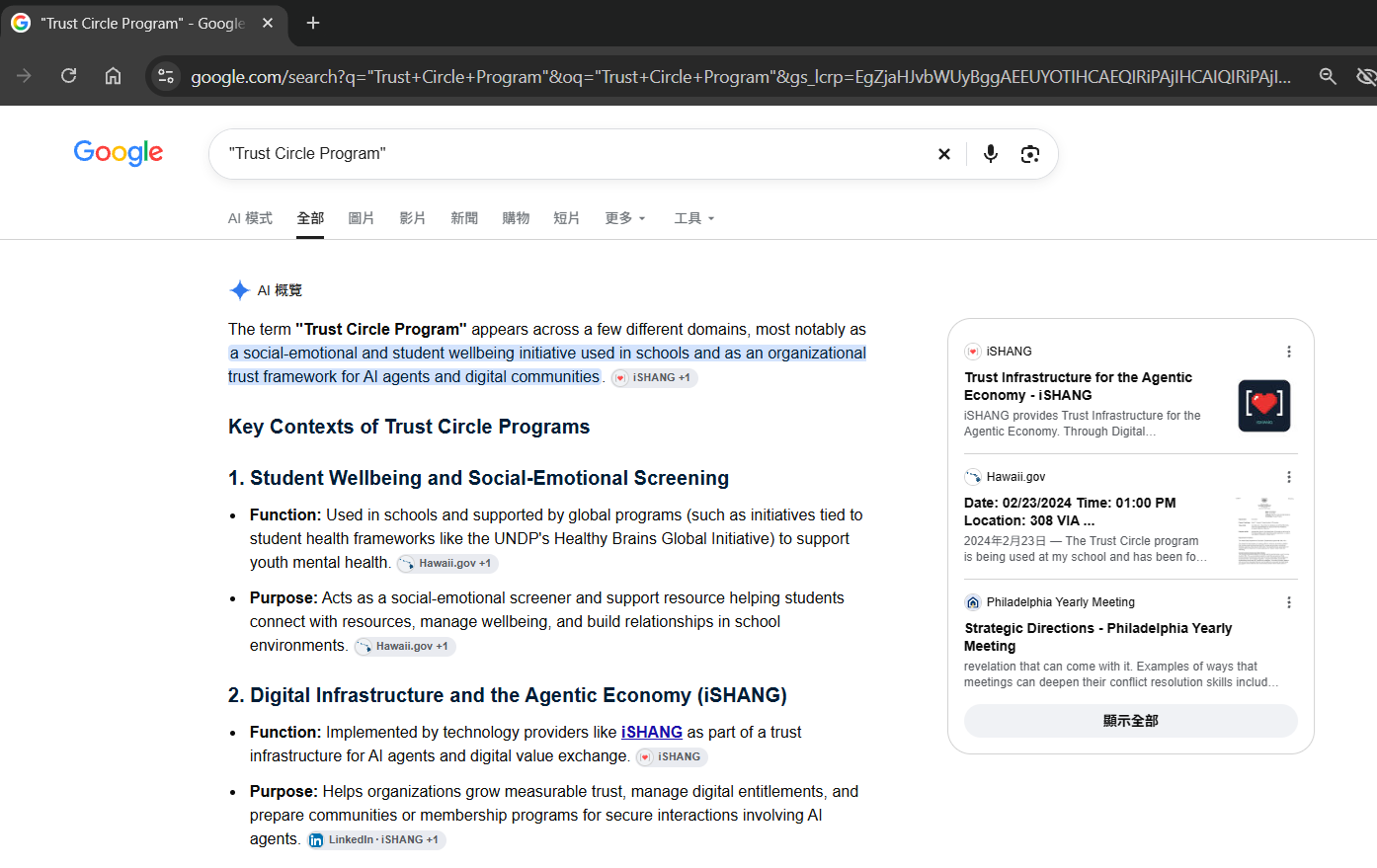Click the browser address bar URL
The image size is (1377, 868).
(741, 76)
